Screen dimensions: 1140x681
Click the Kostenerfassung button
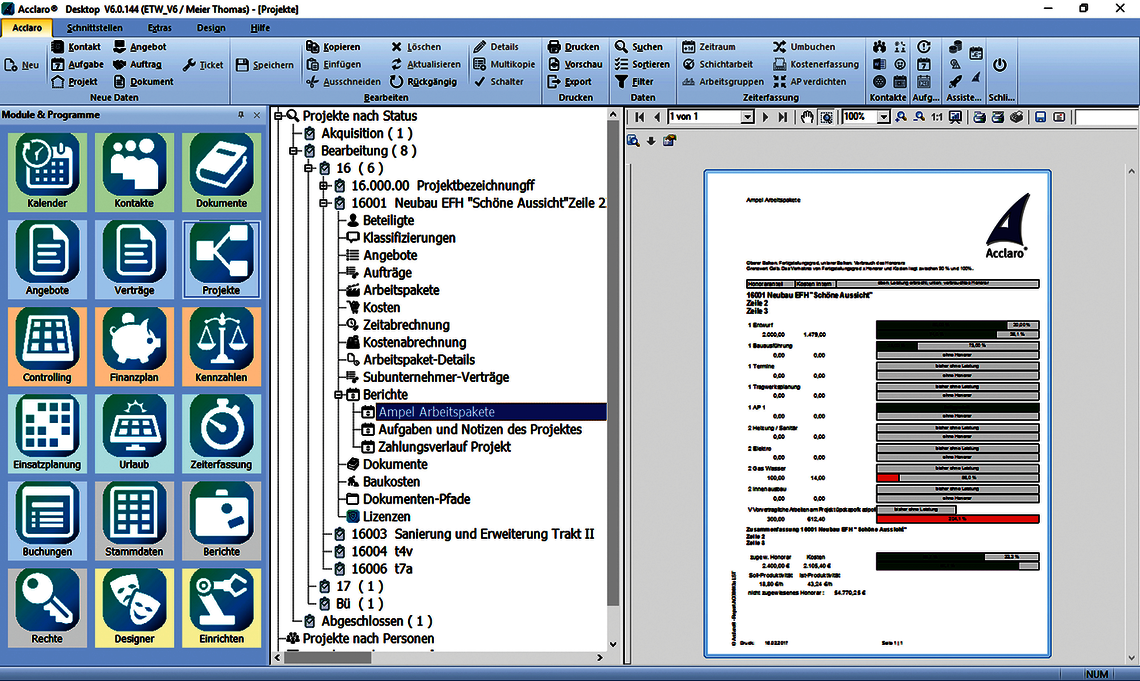pyautogui.click(x=816, y=64)
